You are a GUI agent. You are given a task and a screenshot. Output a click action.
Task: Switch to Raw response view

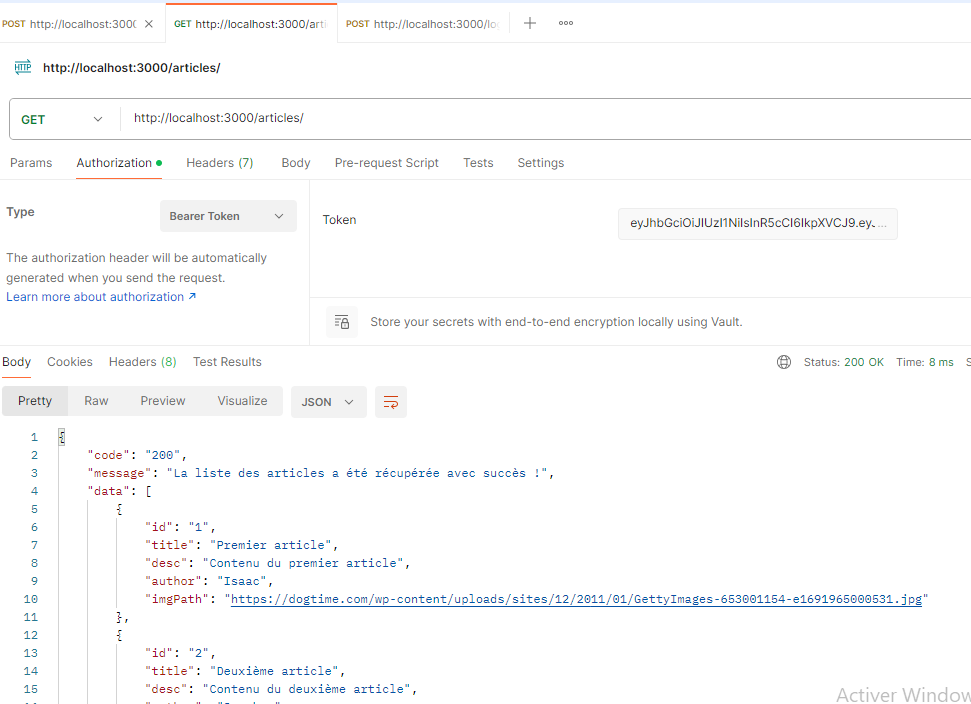pos(96,400)
